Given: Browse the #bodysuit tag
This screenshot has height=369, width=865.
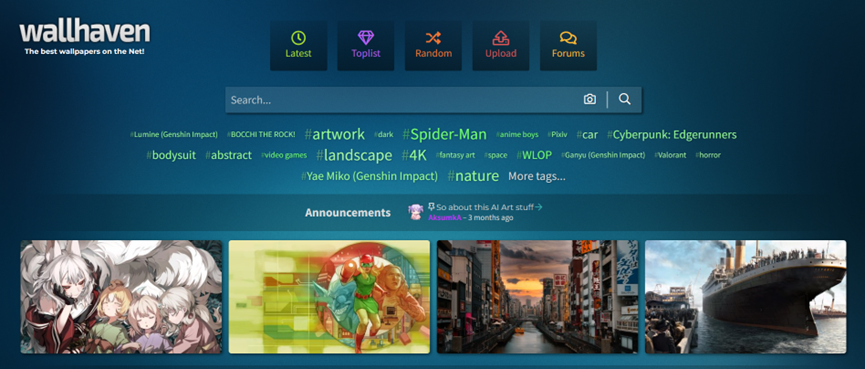Looking at the screenshot, I should point(171,155).
